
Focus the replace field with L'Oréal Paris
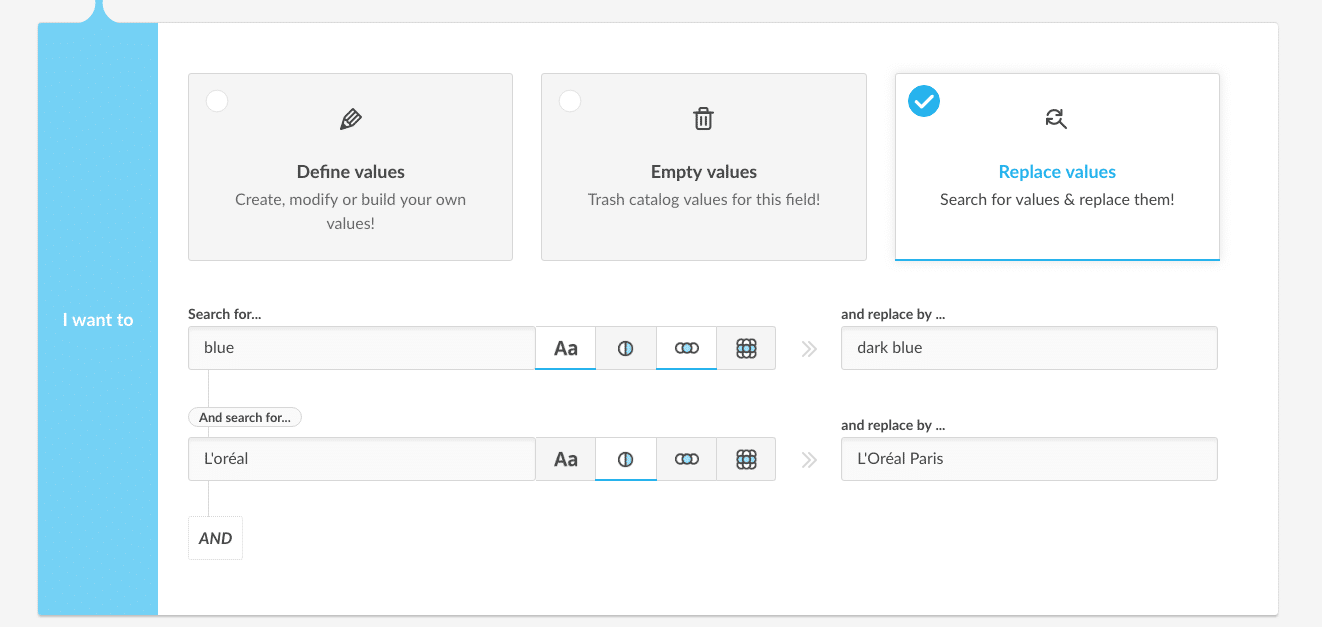point(1029,459)
